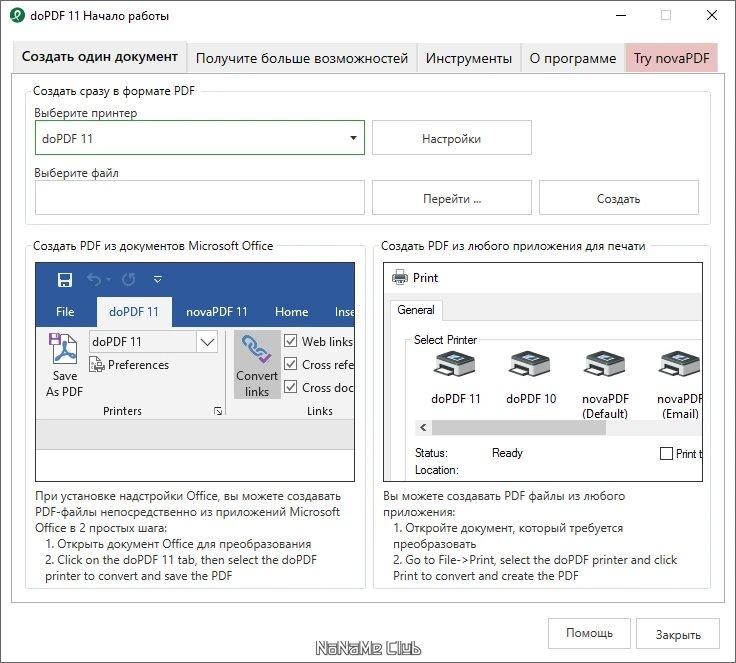Viewport: 736px width, 663px height.
Task: Toggle the Web links checkbox
Action: (291, 341)
